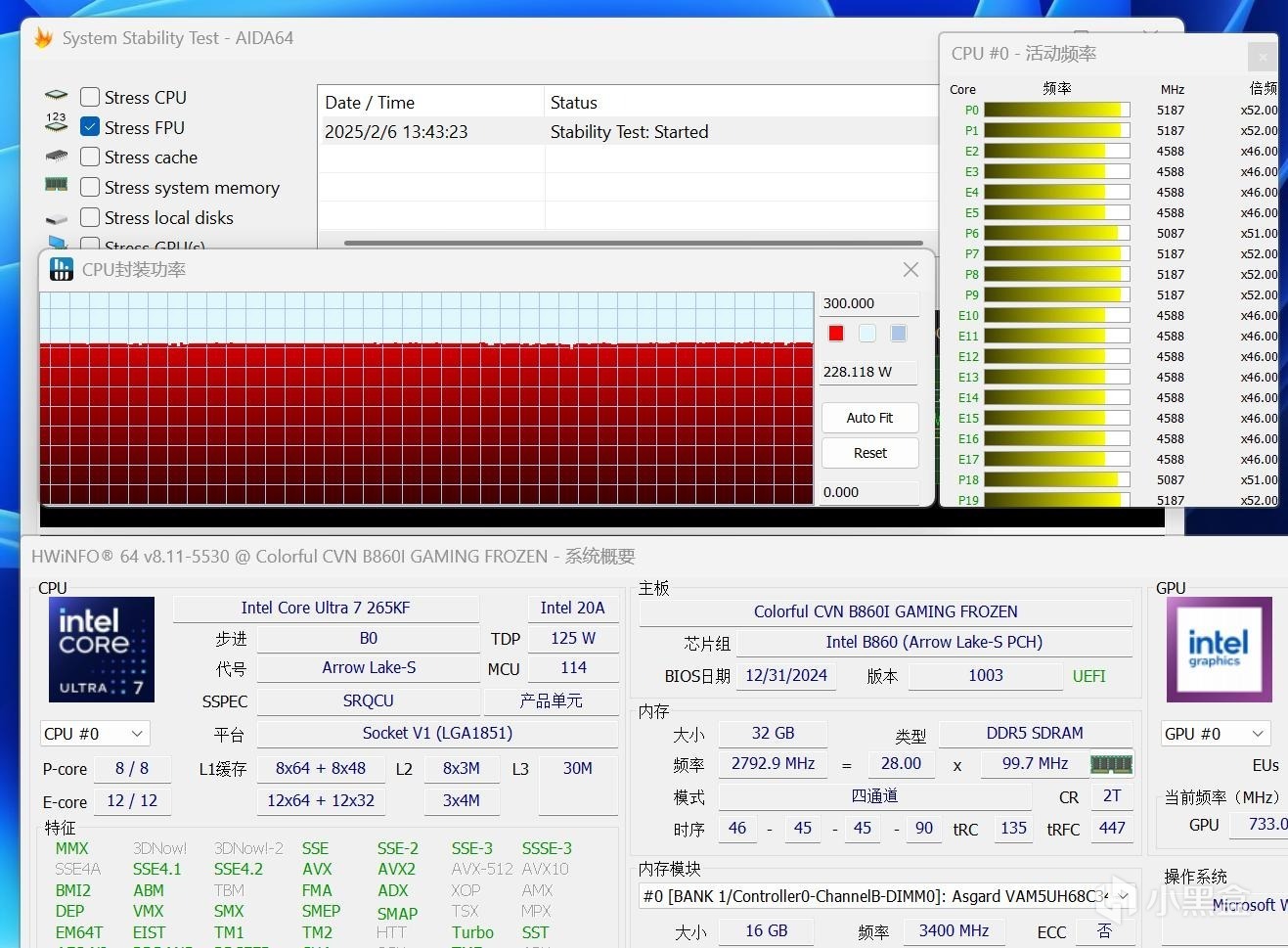The image size is (1288, 948).
Task: Click the Intel 20A process field
Action: 572,608
